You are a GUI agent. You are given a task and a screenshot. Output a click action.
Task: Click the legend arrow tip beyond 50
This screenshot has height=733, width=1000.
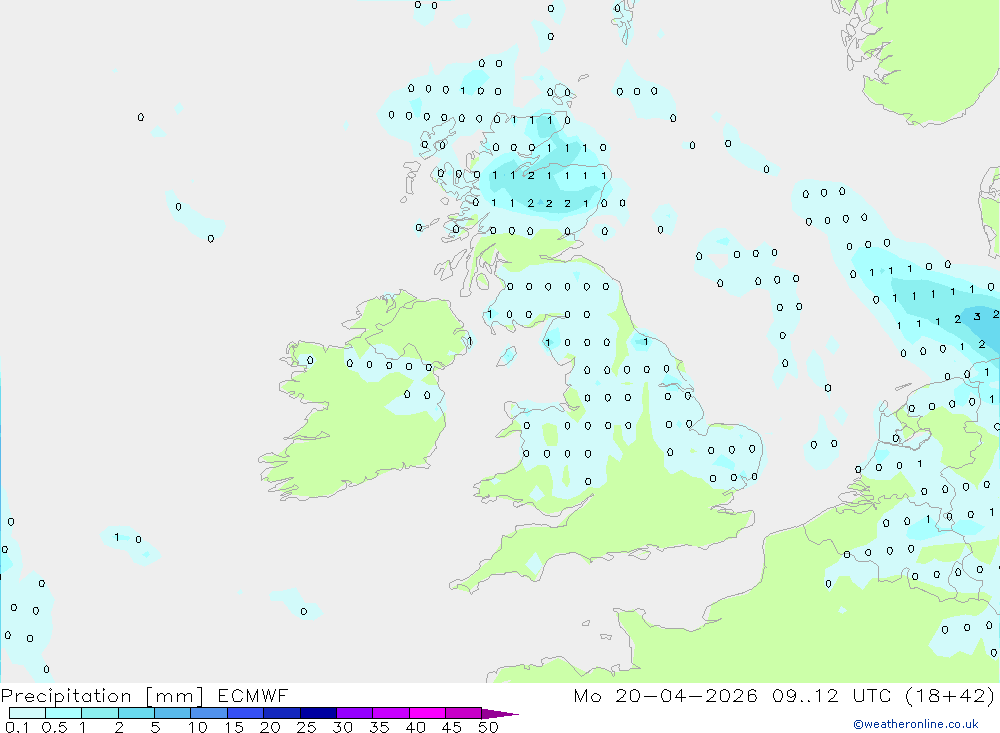[x=501, y=713]
